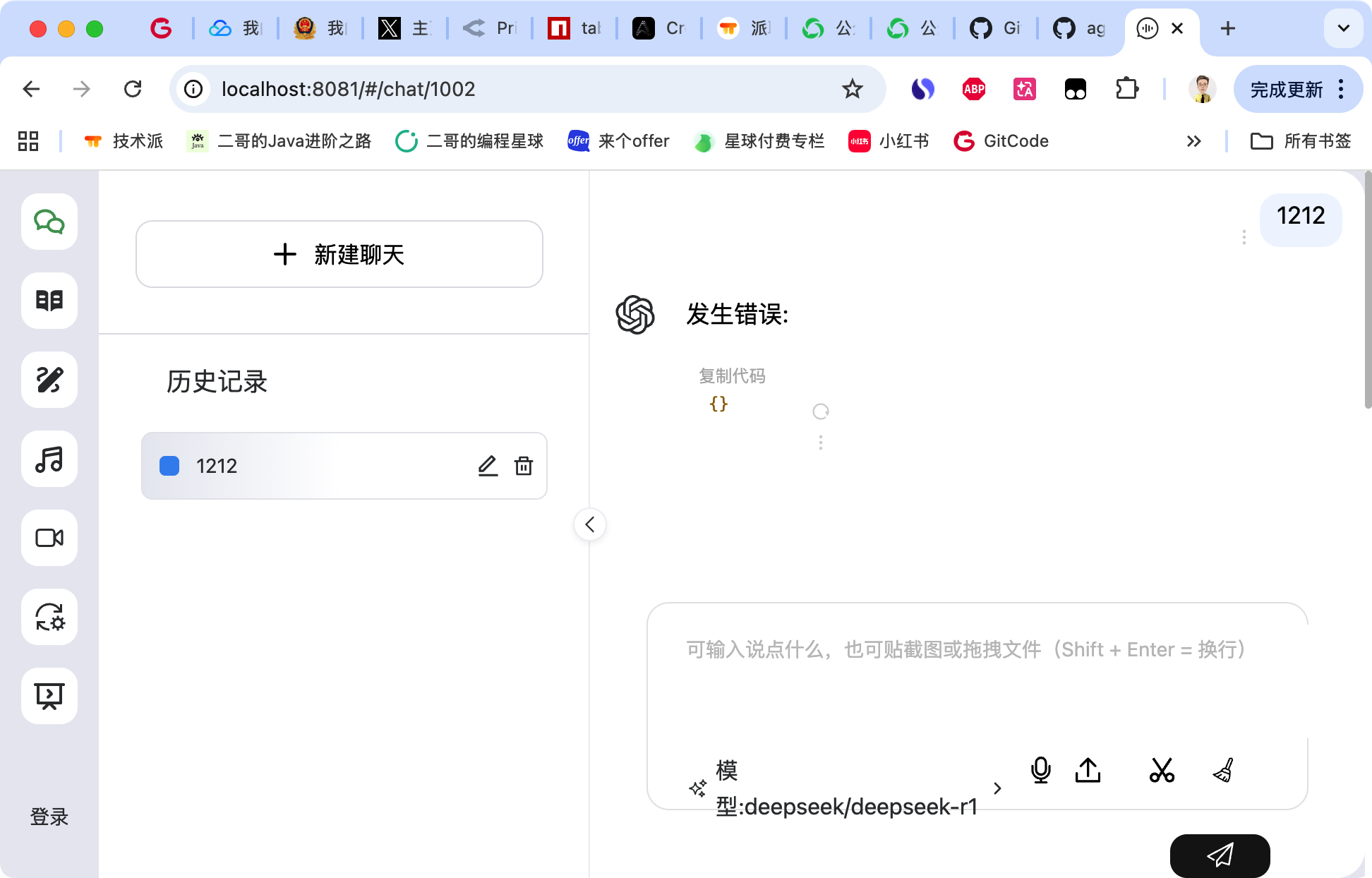Click the upload file icon
Screen dimensions: 1372x878
[1088, 770]
